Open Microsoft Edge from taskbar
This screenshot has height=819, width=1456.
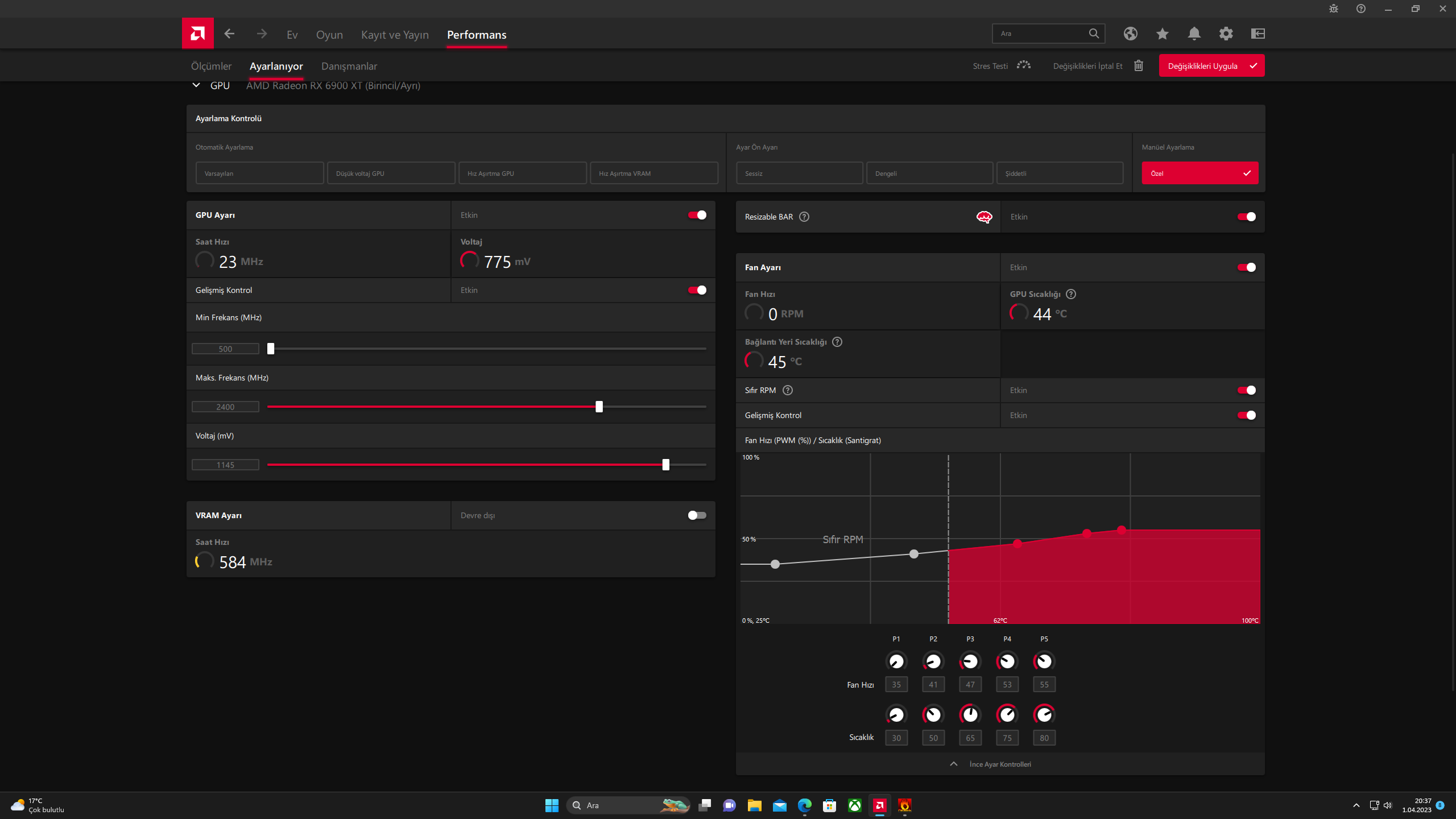[x=805, y=805]
